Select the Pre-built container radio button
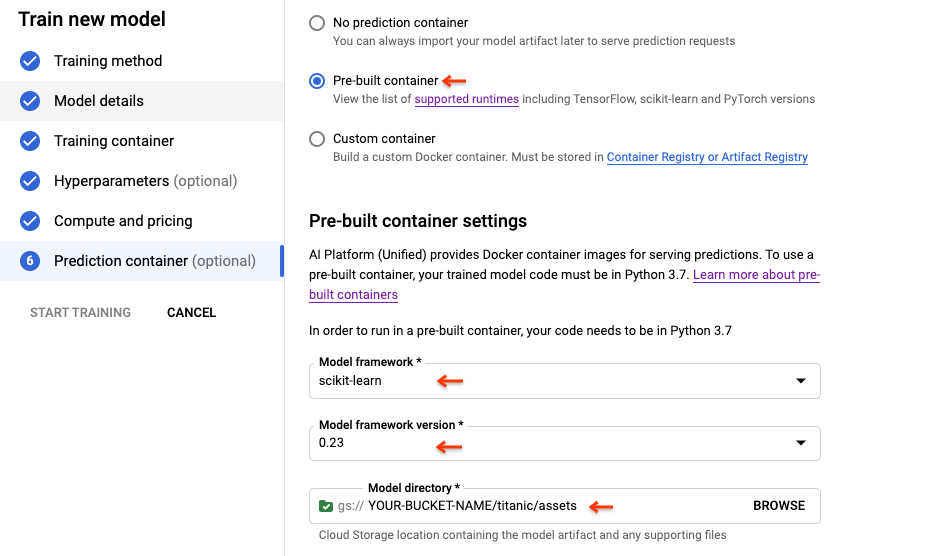Image resolution: width=951 pixels, height=556 pixels. tap(317, 80)
